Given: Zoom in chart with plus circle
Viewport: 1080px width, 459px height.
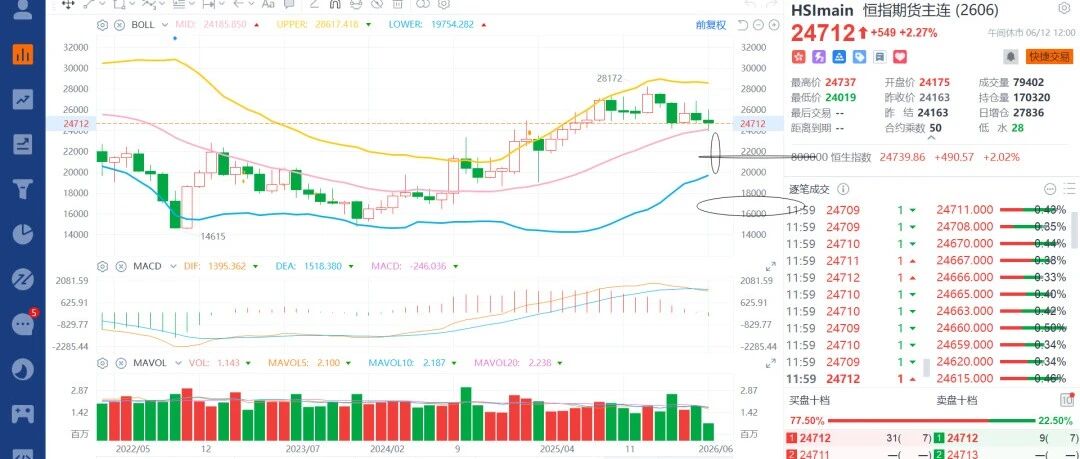Looking at the screenshot, I should pos(773,26).
